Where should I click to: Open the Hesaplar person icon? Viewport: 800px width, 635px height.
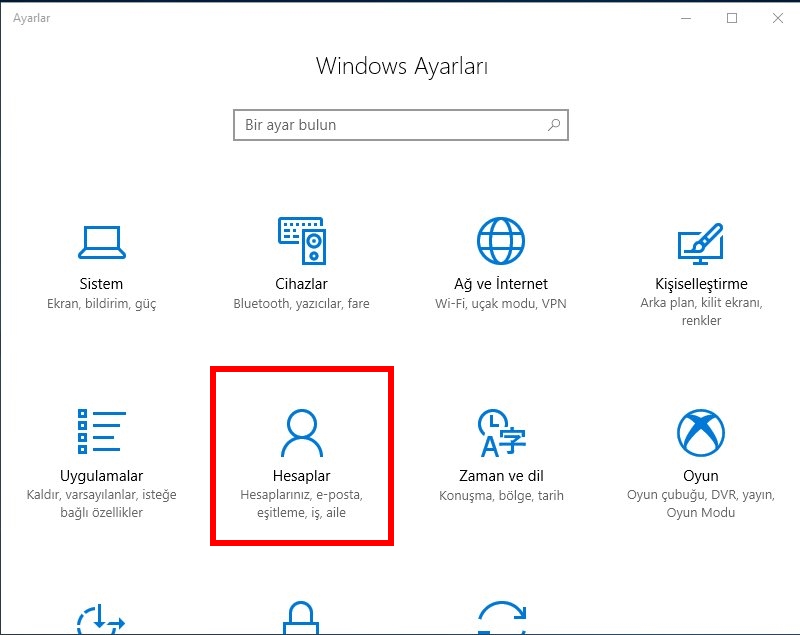coord(302,433)
